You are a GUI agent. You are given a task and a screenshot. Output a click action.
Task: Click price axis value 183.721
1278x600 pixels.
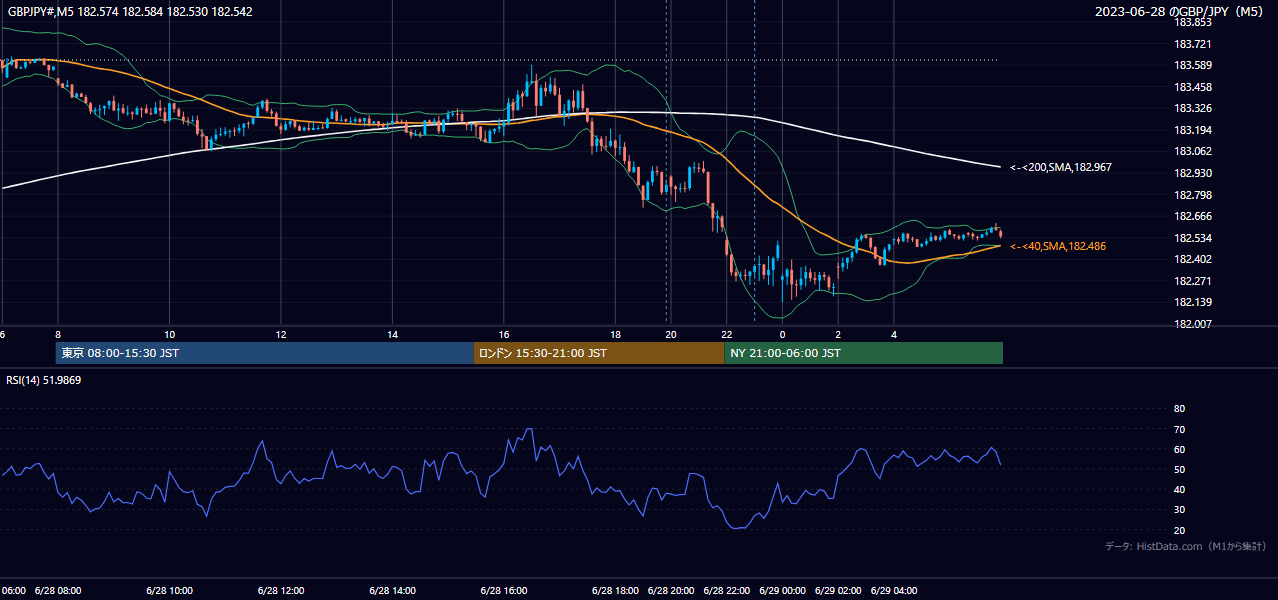click(x=1192, y=44)
